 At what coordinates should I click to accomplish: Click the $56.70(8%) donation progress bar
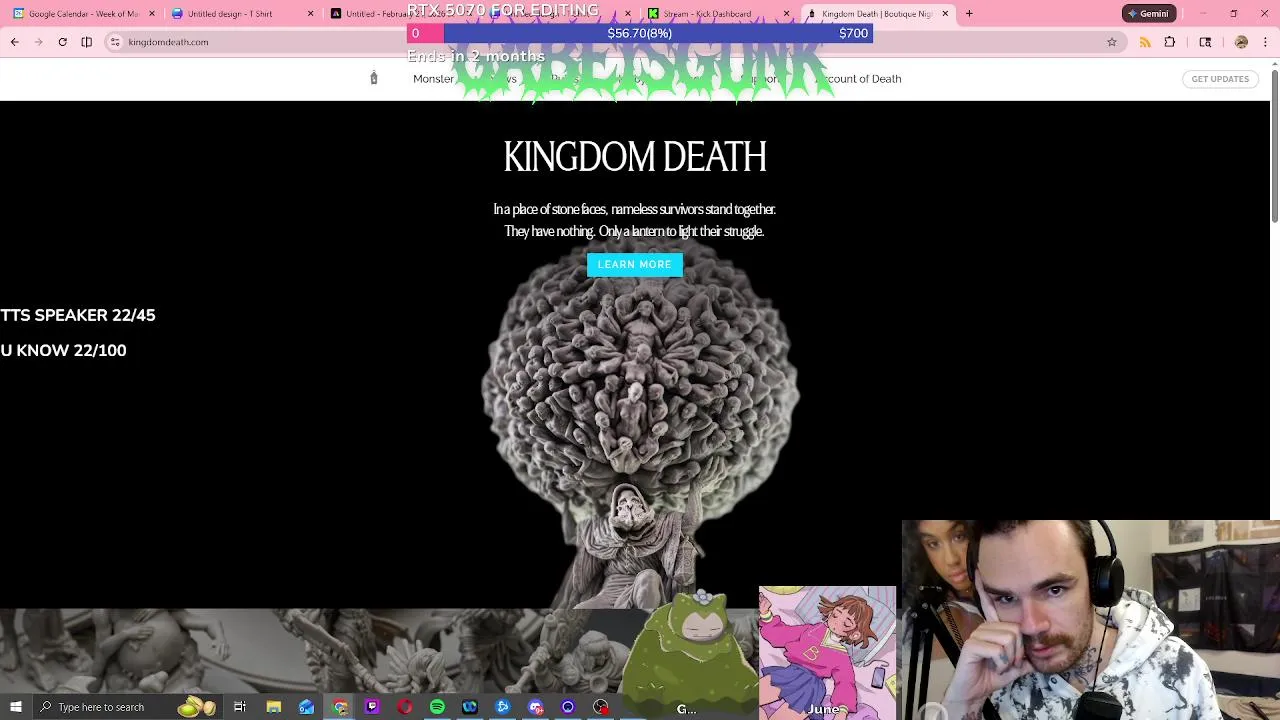tap(640, 33)
